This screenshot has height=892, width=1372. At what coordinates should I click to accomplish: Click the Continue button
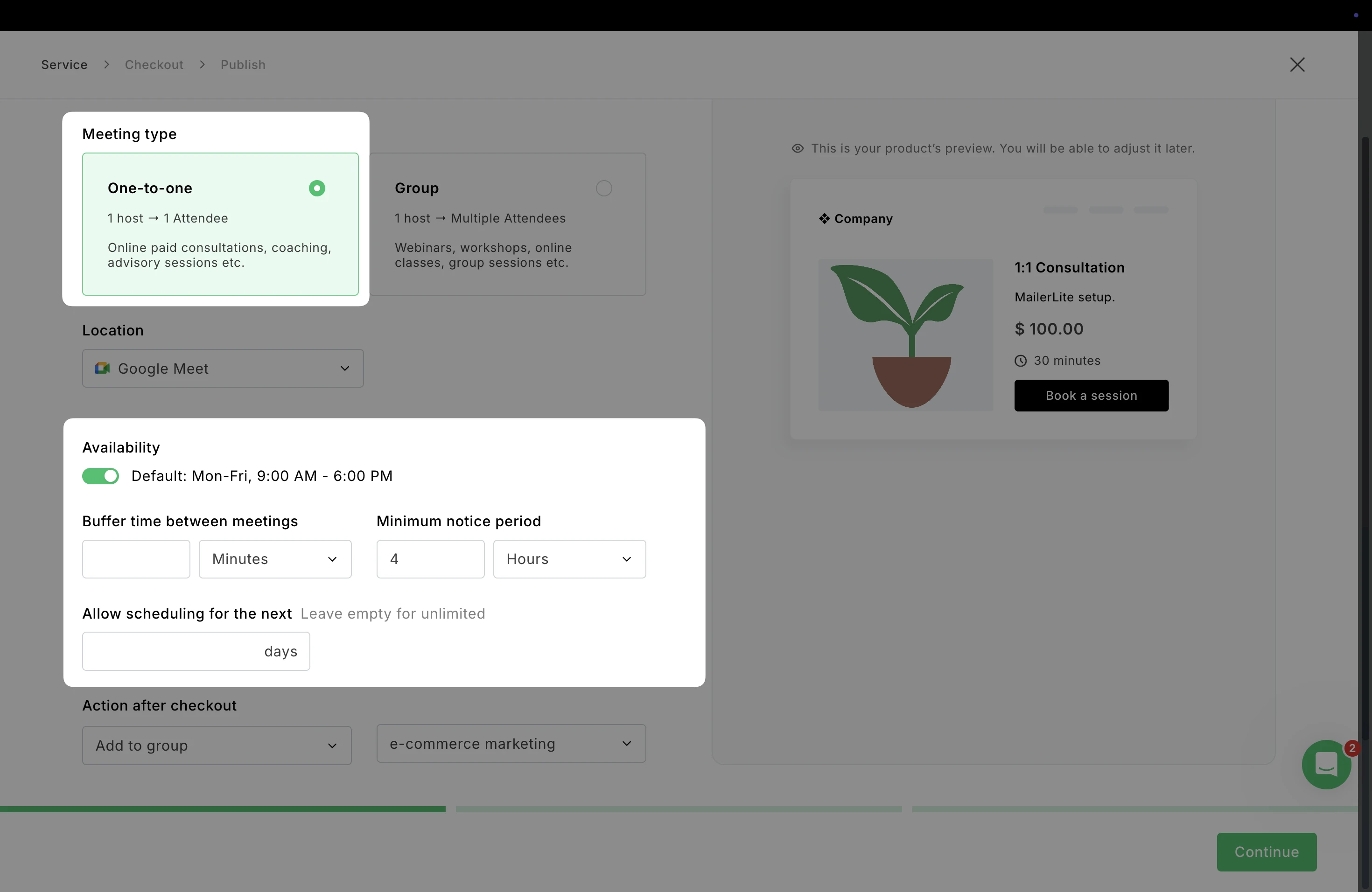[x=1266, y=852]
